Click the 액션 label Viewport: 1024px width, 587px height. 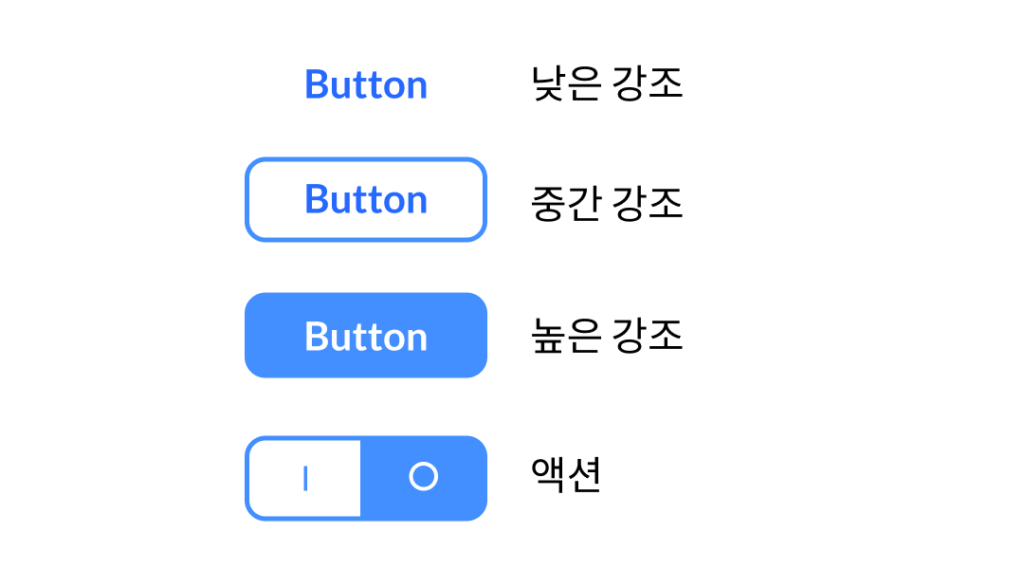pyautogui.click(x=566, y=476)
